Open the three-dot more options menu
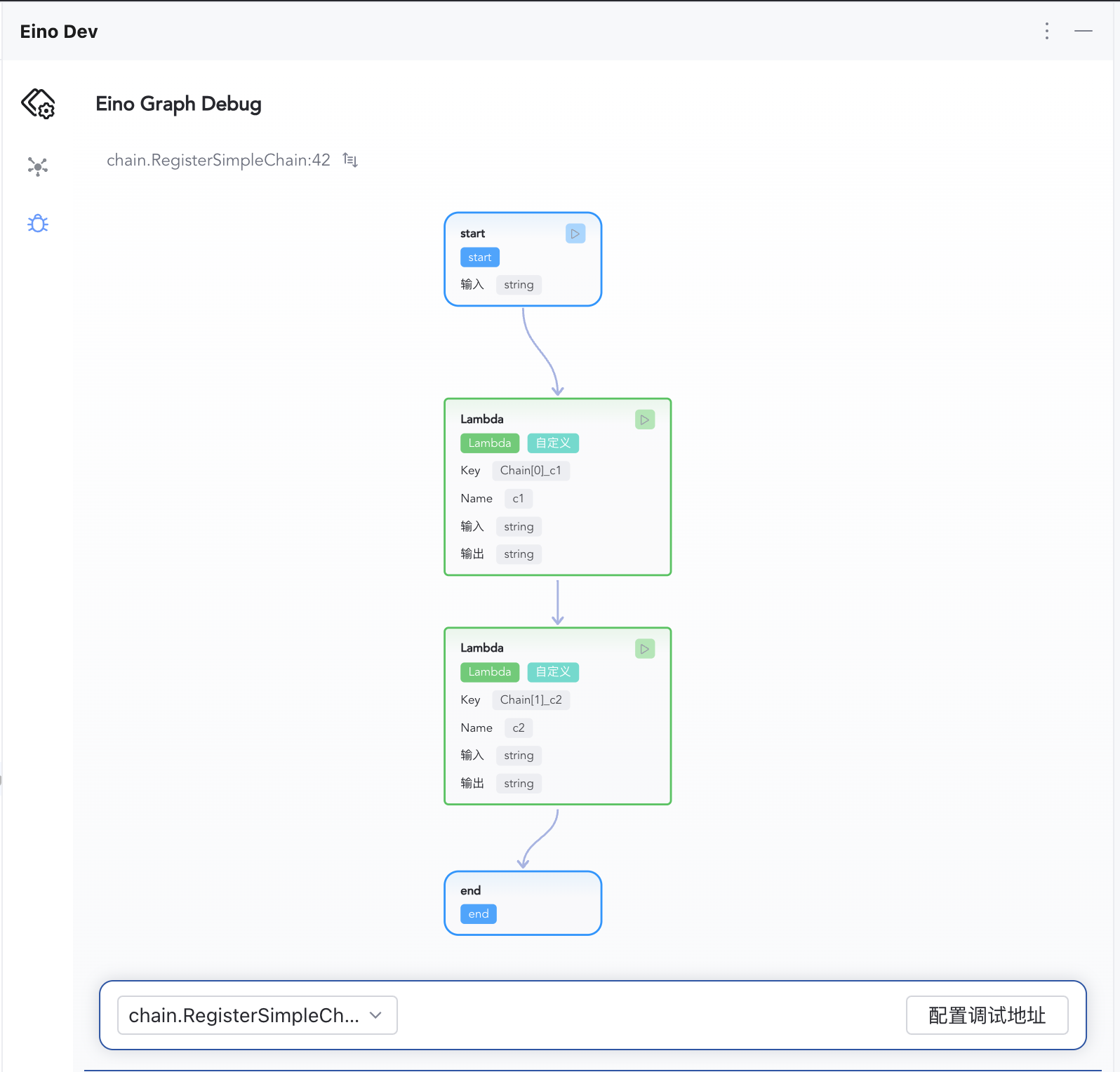Viewport: 1120px width, 1072px height. coord(1046,31)
